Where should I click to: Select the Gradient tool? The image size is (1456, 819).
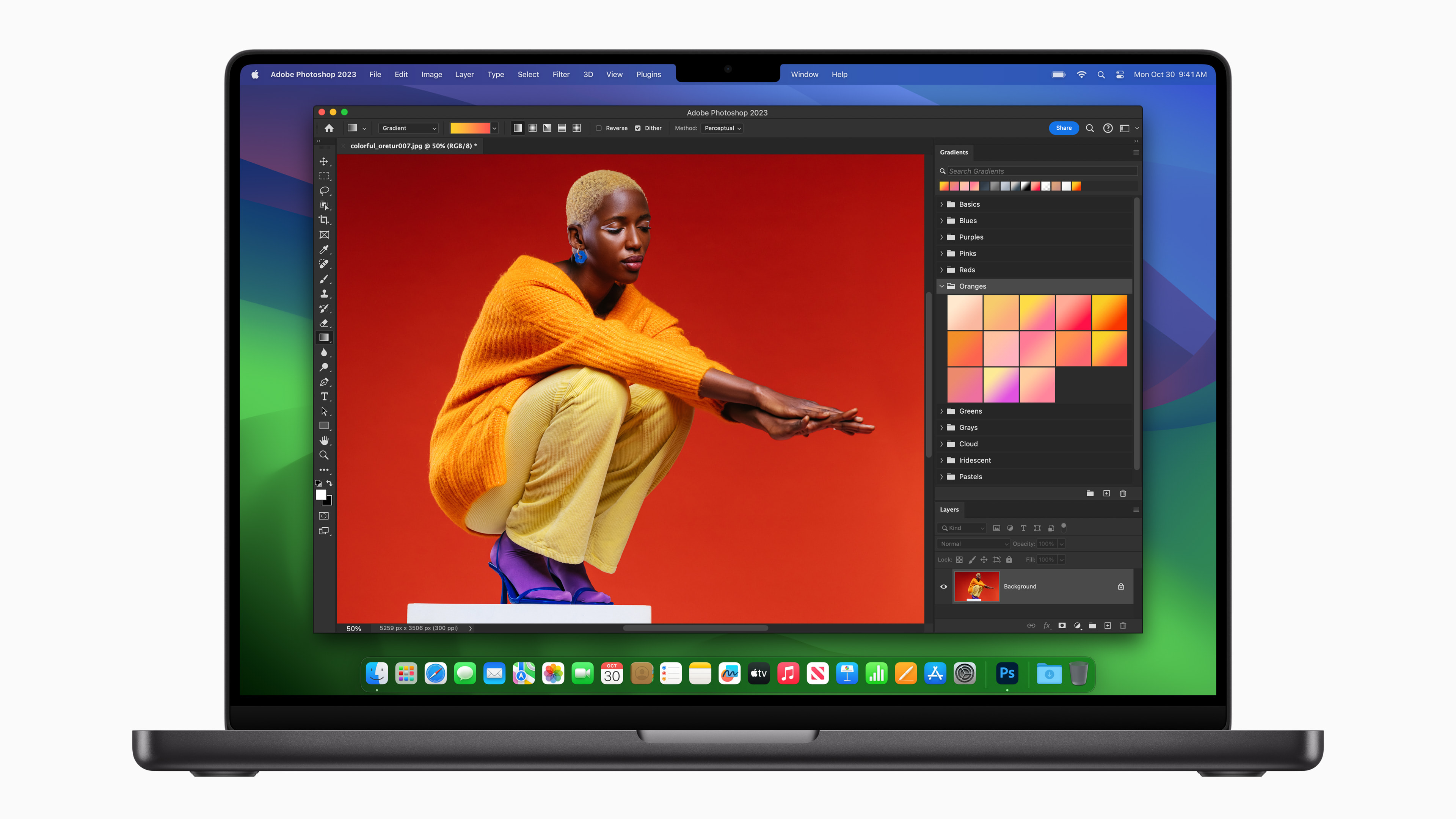coord(326,337)
